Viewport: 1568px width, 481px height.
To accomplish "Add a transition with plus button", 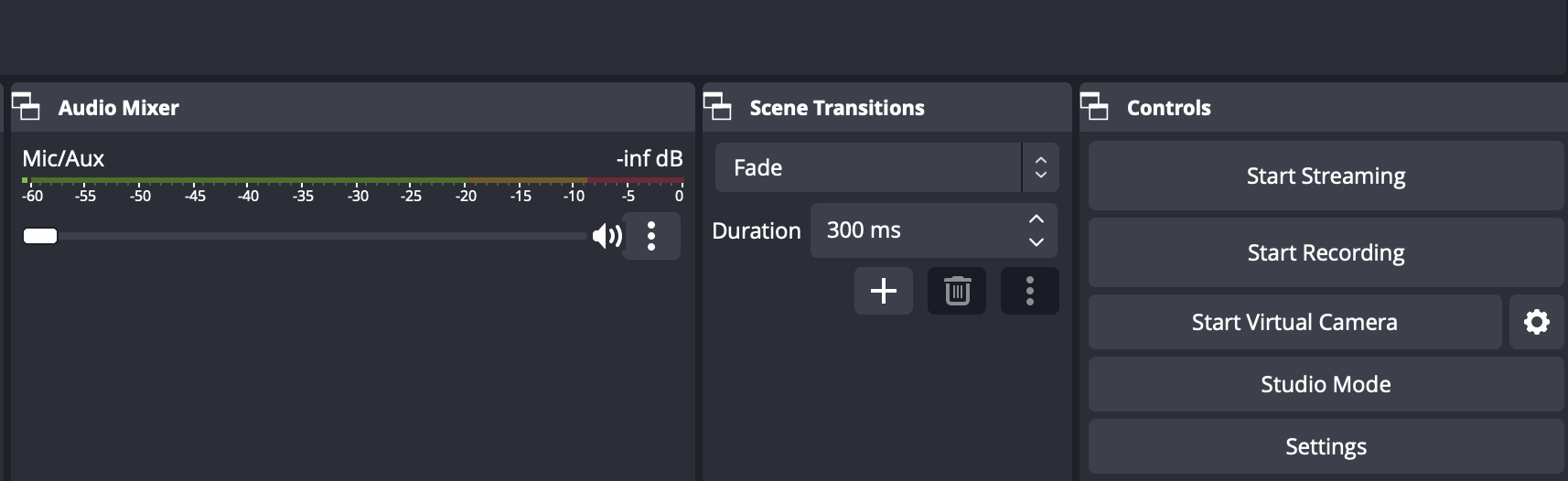I will [x=883, y=291].
